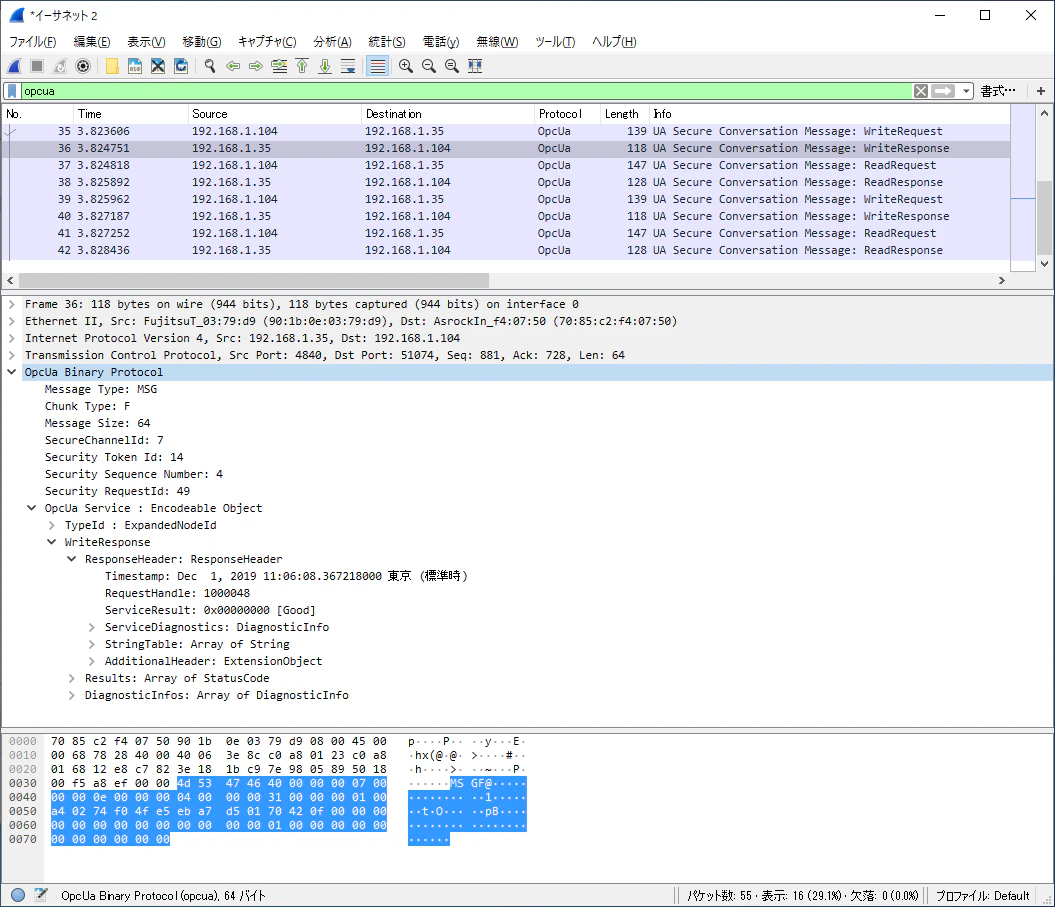Jump to the first packet

pyautogui.click(x=302, y=66)
